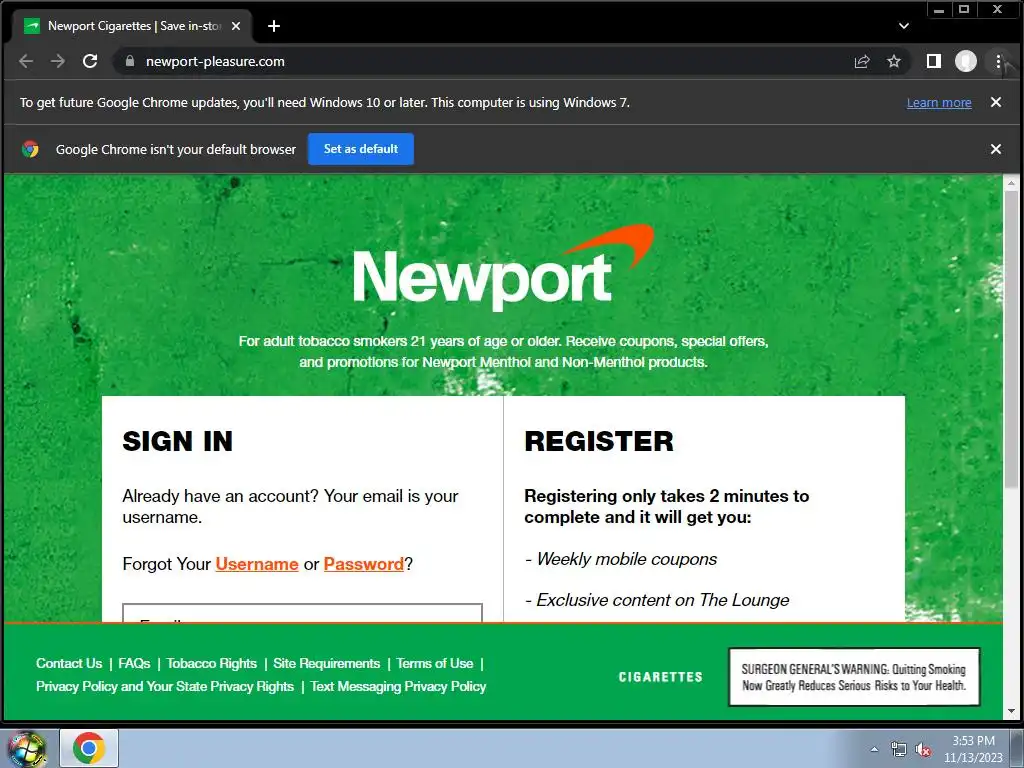Focus the Email input field
1024x768 pixels.
pos(302,613)
